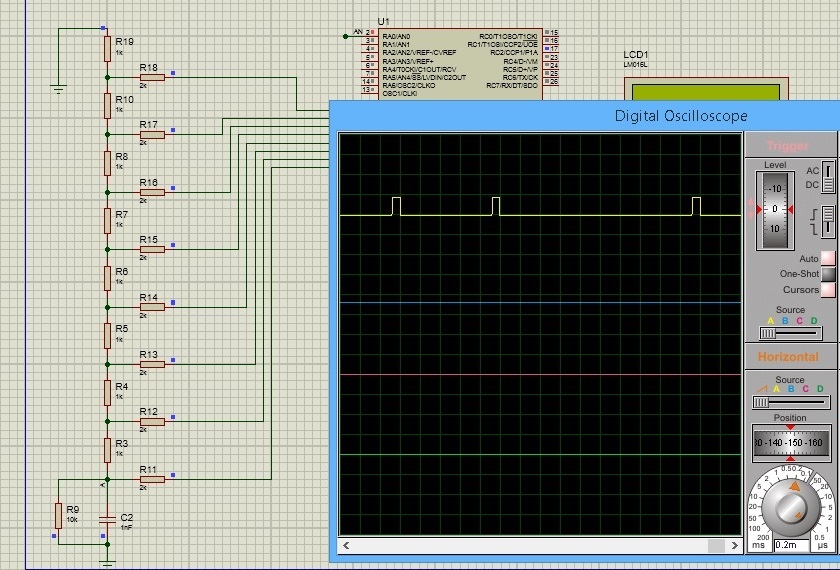
Task: Click the Horizontal Source channel slider
Action: click(791, 402)
